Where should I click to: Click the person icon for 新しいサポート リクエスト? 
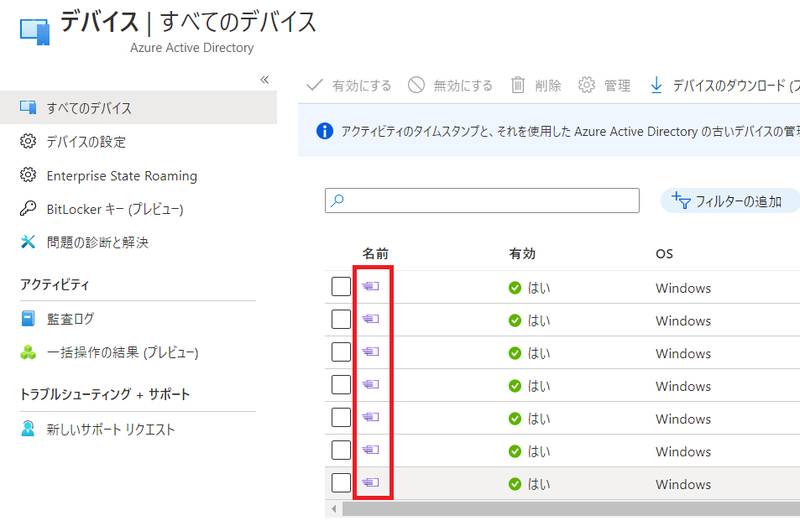click(28, 429)
